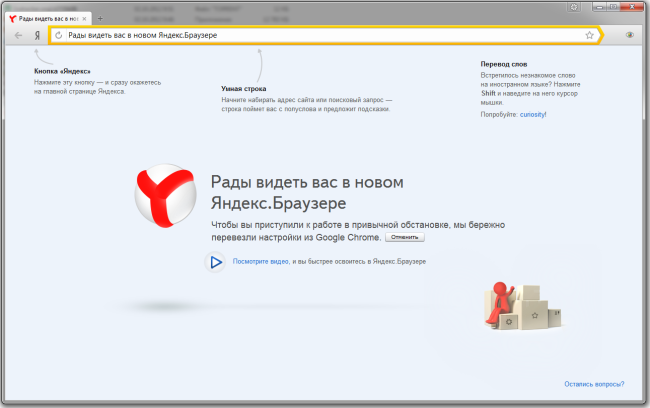Click the 'Перевод слов' heading
This screenshot has height=408, width=650.
tap(504, 64)
